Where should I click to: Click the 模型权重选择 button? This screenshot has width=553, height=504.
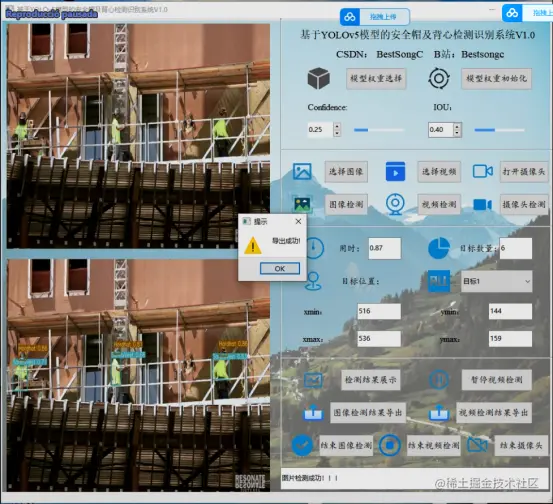pyautogui.click(x=376, y=78)
